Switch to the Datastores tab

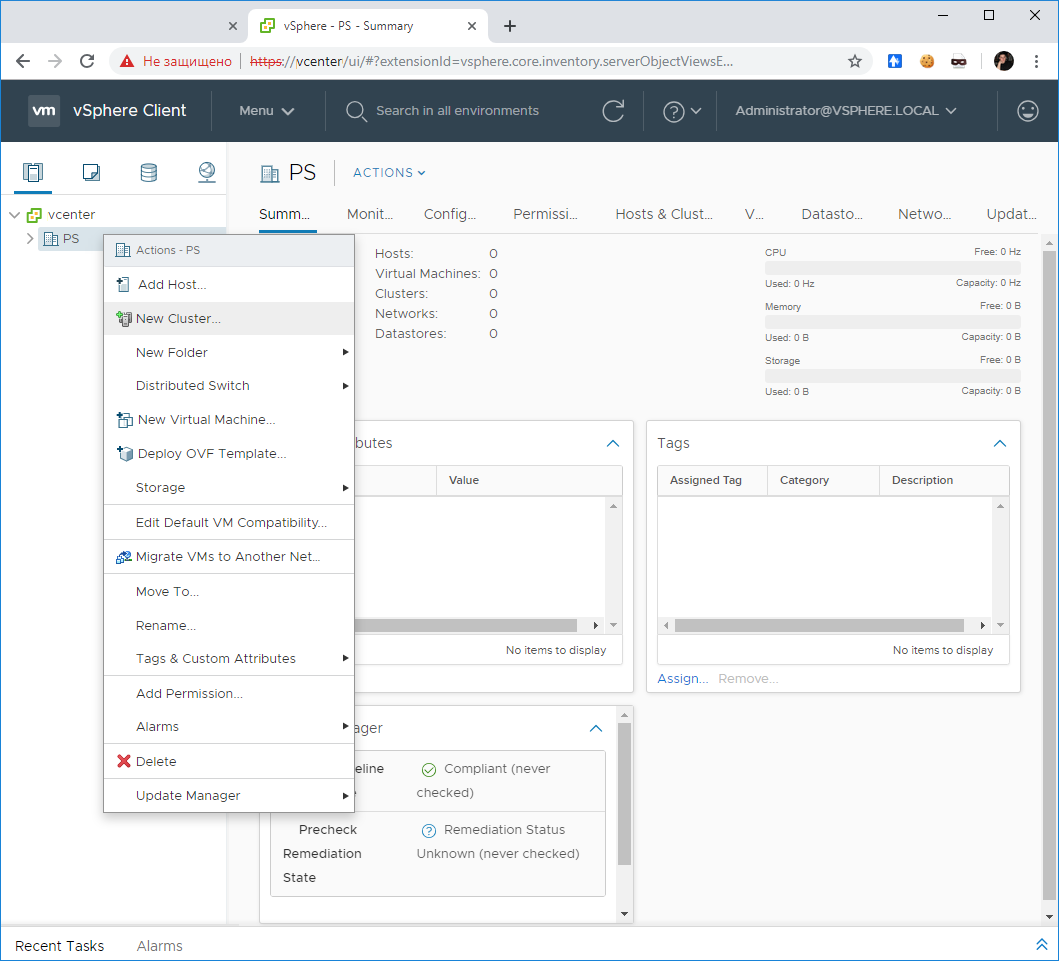(832, 214)
